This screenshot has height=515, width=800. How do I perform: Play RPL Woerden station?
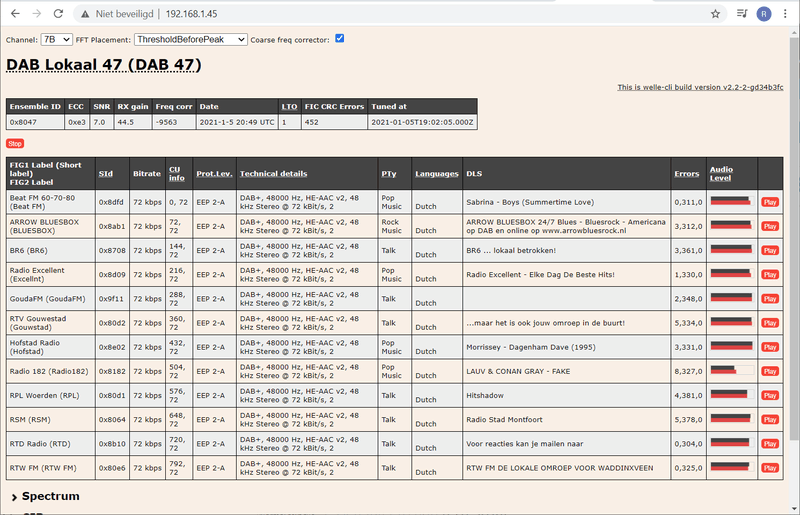770,396
